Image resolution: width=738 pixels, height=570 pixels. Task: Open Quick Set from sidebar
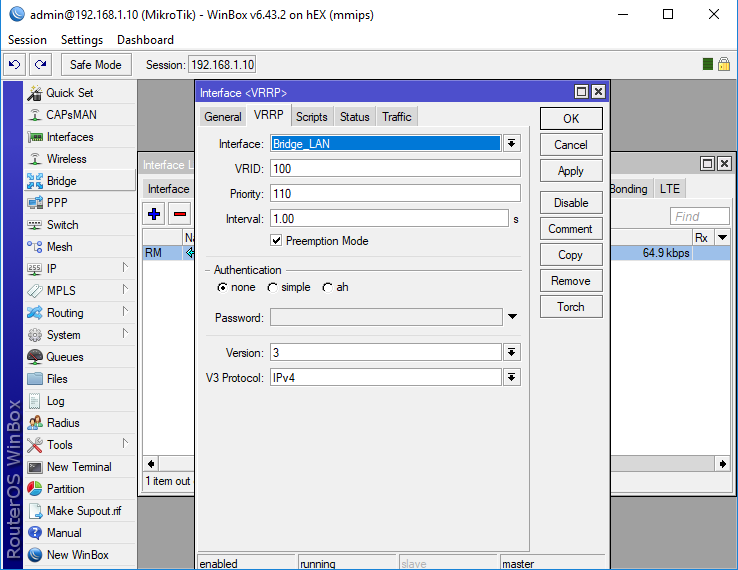click(x=80, y=93)
